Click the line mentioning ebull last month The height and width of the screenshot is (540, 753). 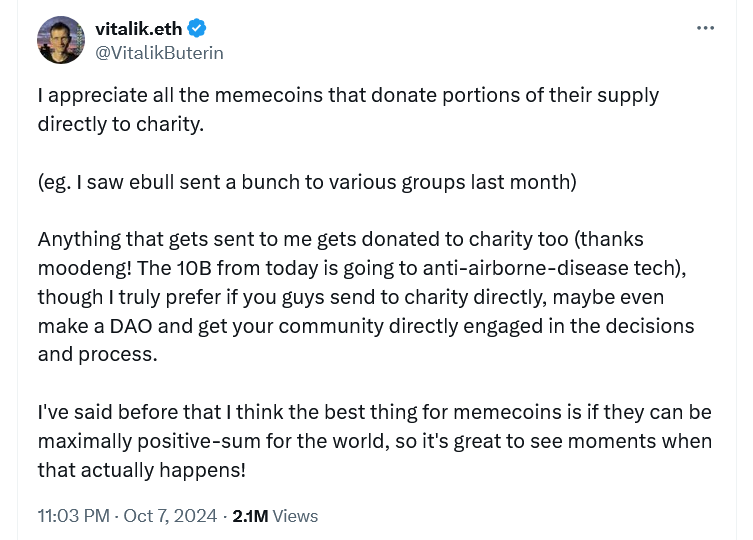[307, 182]
